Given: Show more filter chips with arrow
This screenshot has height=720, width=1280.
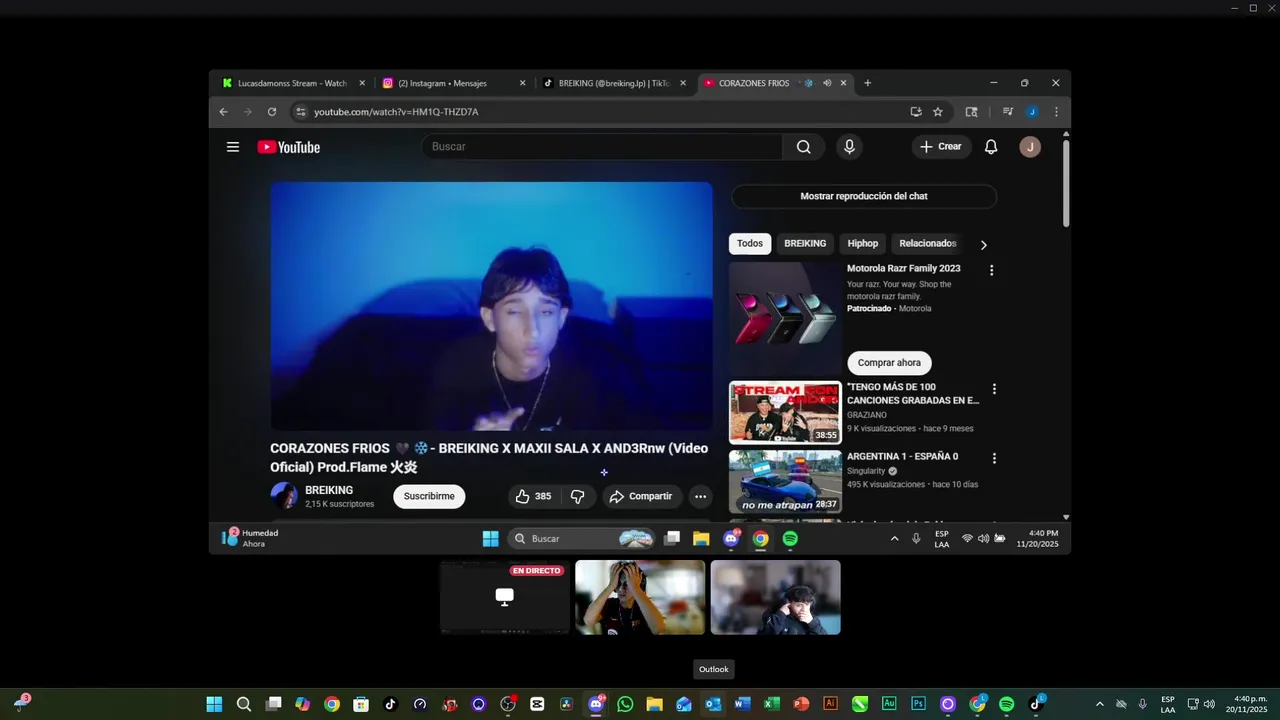Looking at the screenshot, I should [x=983, y=245].
